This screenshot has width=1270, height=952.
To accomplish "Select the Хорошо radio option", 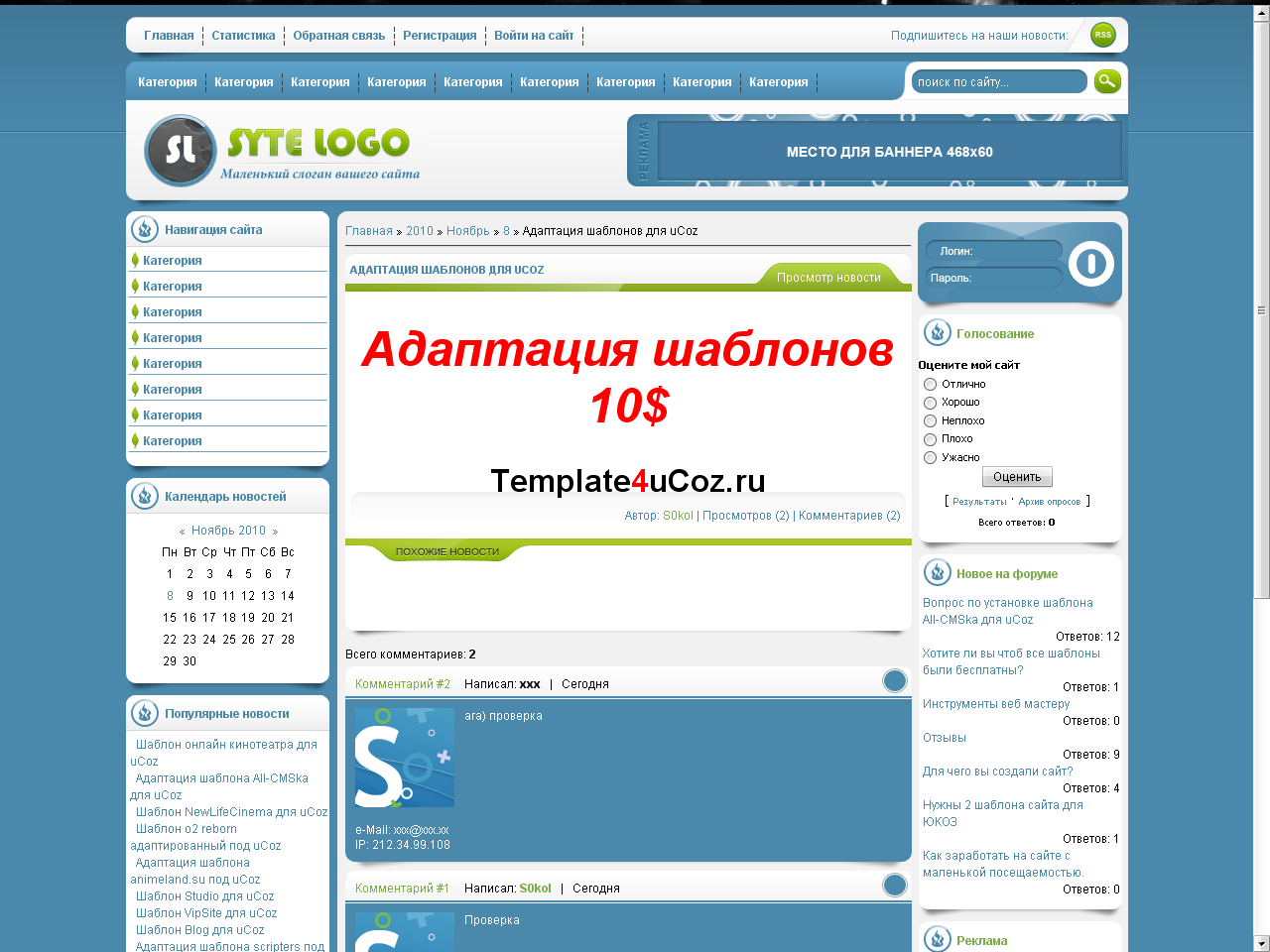I will pyautogui.click(x=930, y=403).
